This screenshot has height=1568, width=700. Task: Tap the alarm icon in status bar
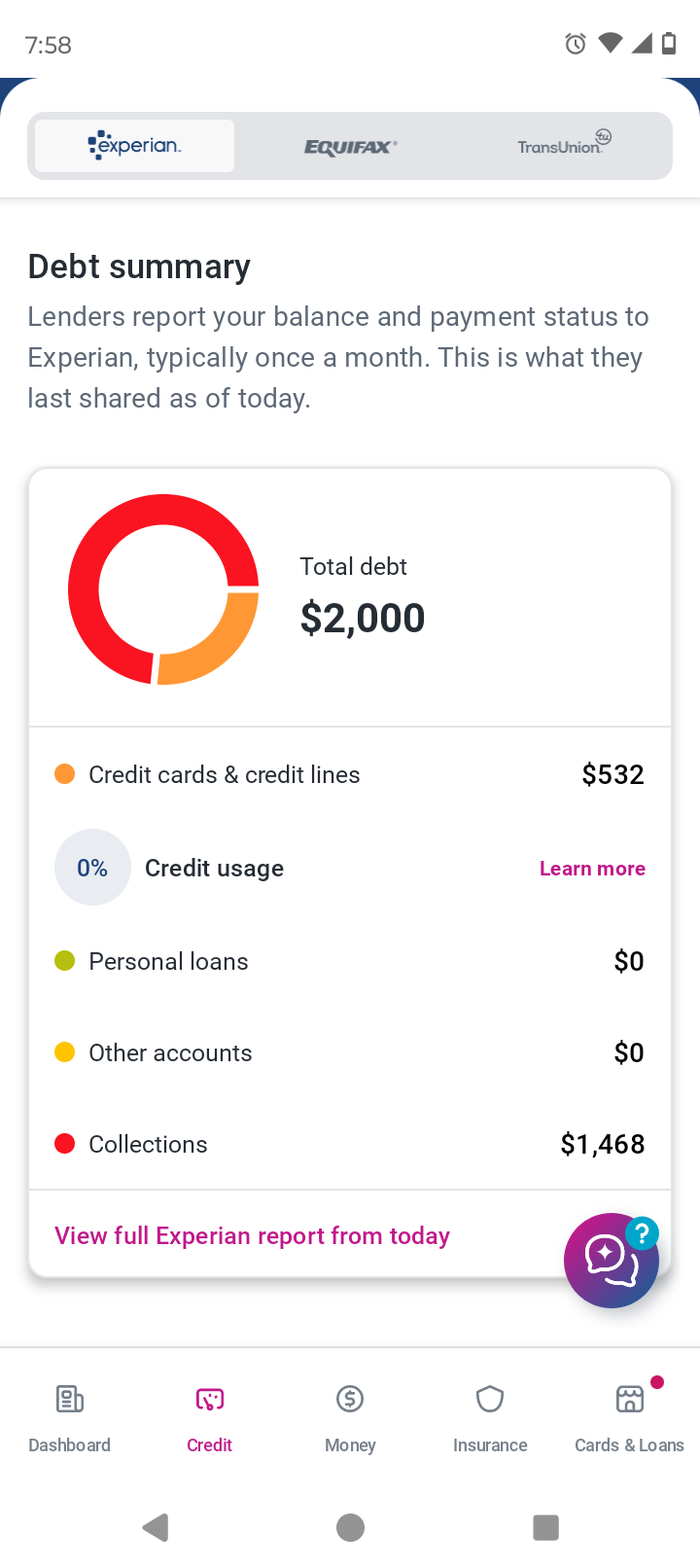click(x=576, y=44)
